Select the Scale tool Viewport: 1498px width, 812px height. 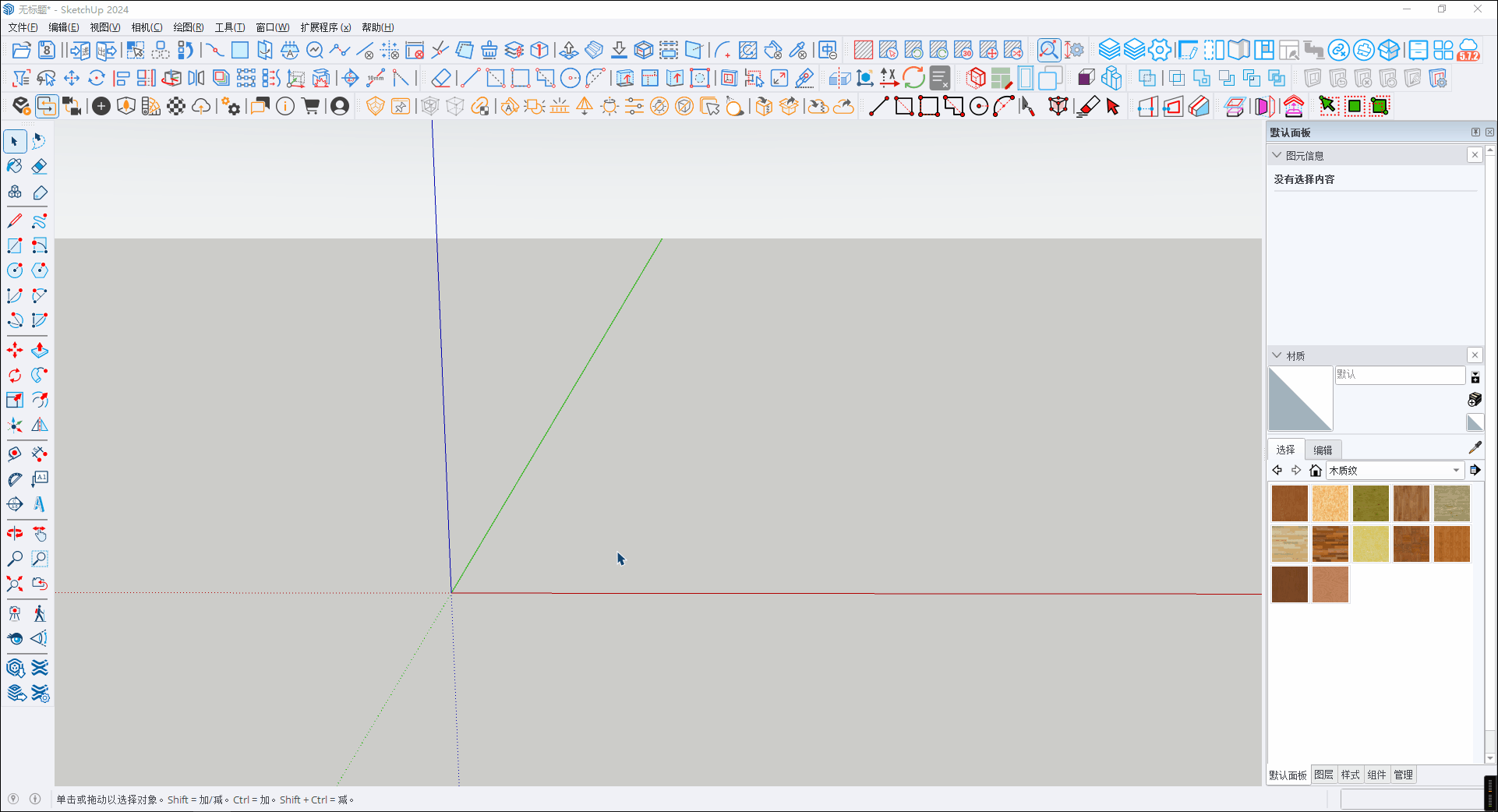coord(15,401)
